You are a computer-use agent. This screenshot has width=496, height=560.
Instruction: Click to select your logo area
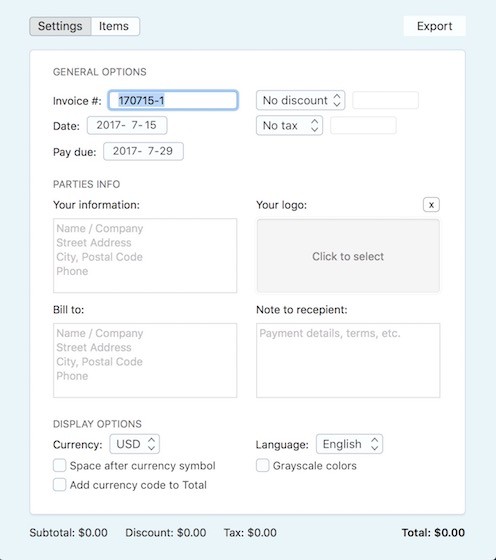point(348,256)
